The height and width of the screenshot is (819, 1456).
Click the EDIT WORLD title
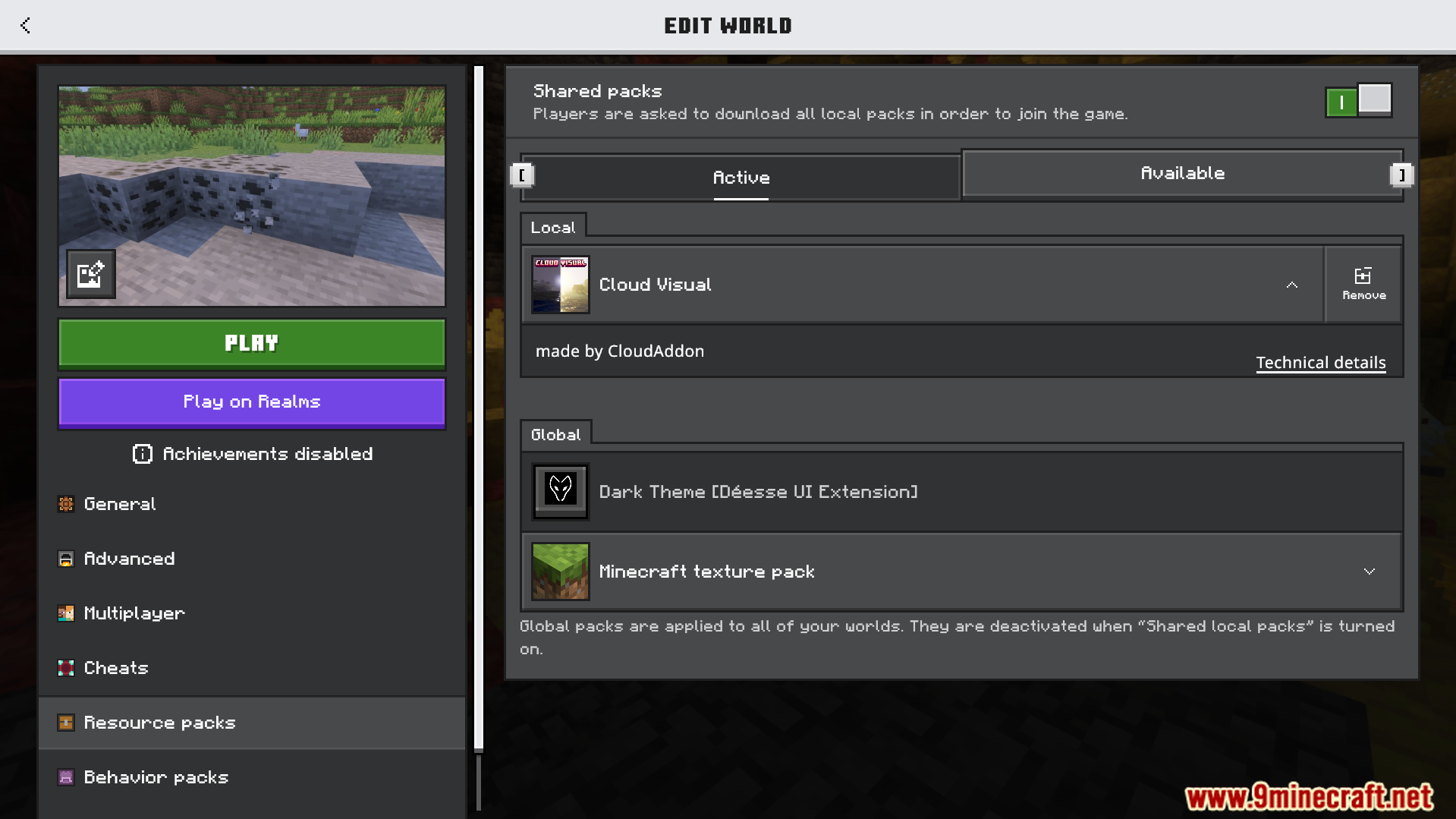pyautogui.click(x=728, y=26)
